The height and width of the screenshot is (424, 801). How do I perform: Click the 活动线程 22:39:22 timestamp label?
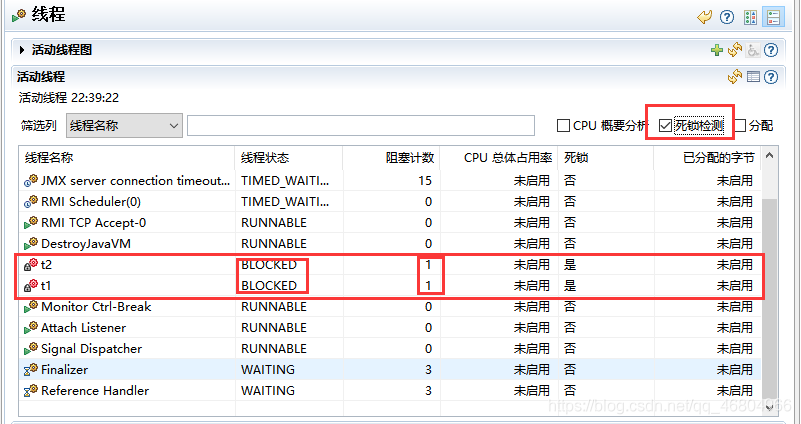[69, 98]
